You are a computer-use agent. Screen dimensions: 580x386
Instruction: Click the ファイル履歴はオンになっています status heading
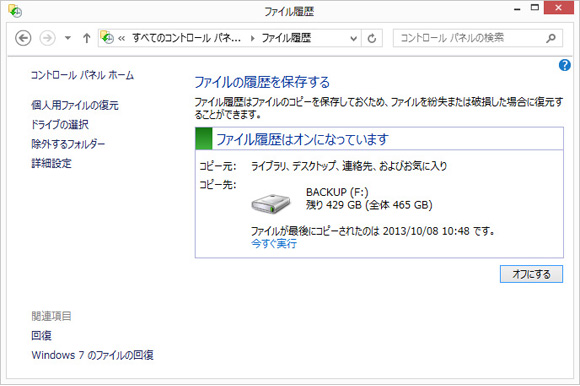302,139
